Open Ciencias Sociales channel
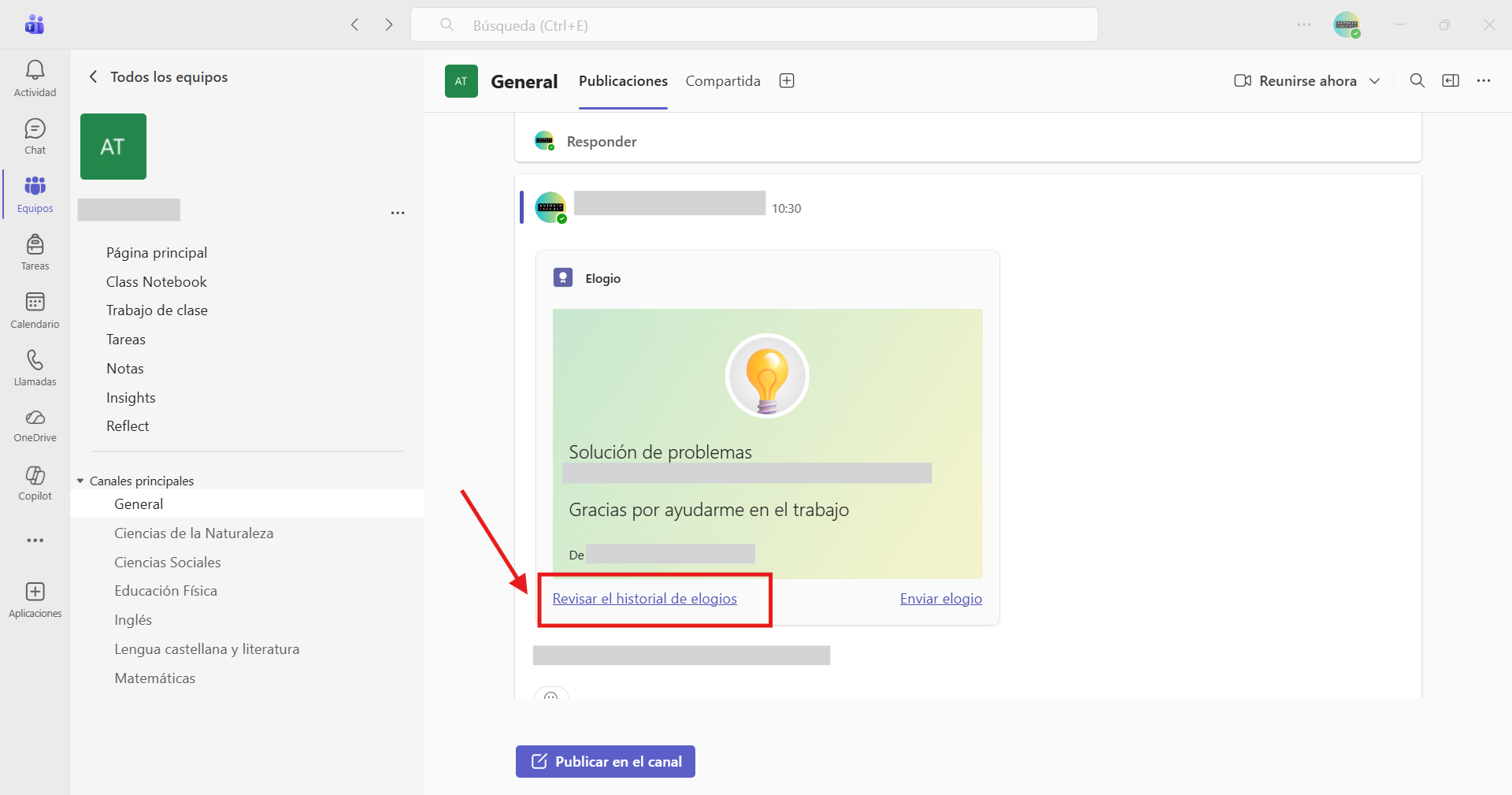1512x795 pixels. coord(168,562)
